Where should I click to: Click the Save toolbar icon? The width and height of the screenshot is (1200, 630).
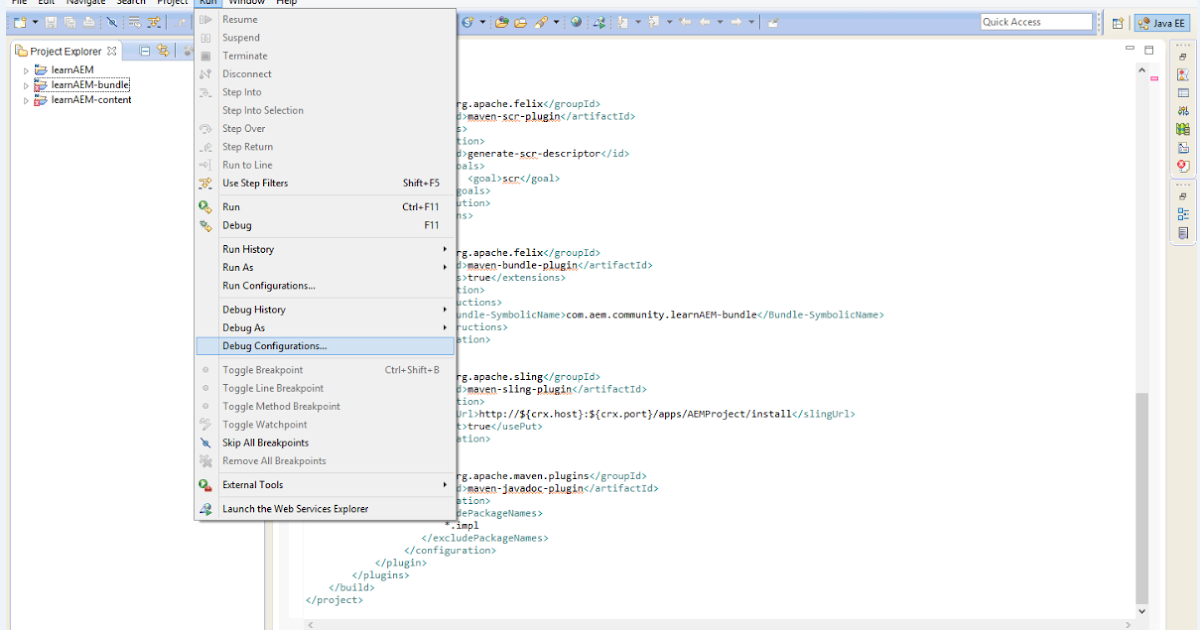(52, 22)
